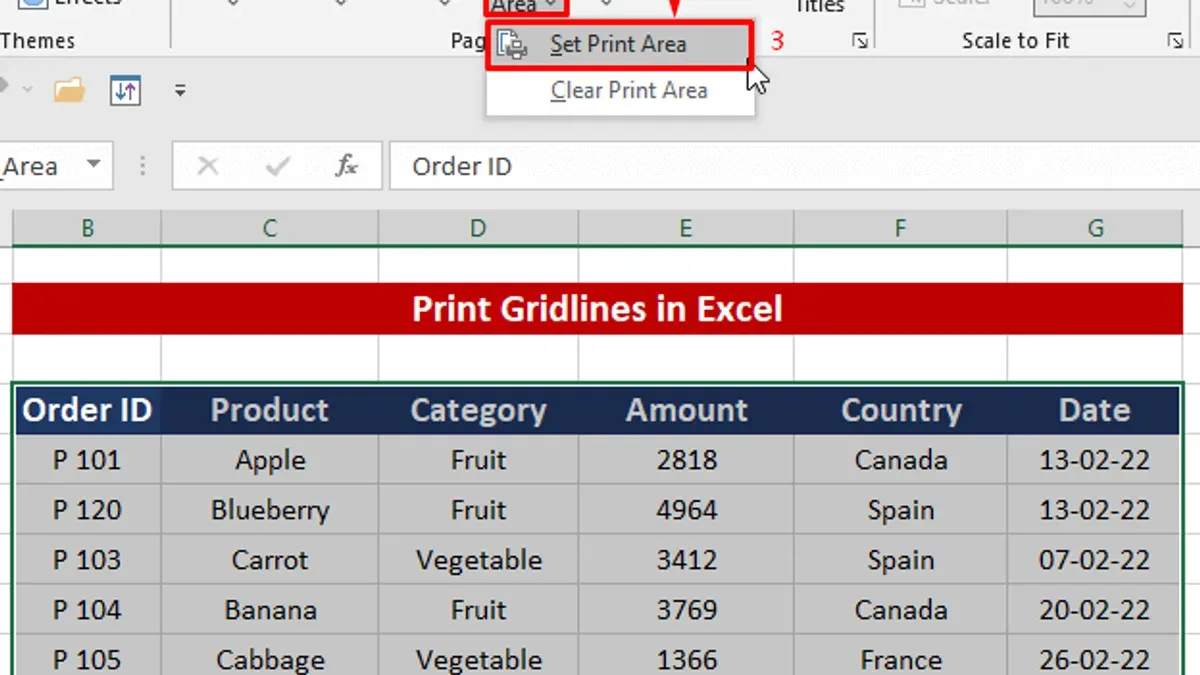Confirm entry with formula bar checkmark icon

(x=277, y=166)
